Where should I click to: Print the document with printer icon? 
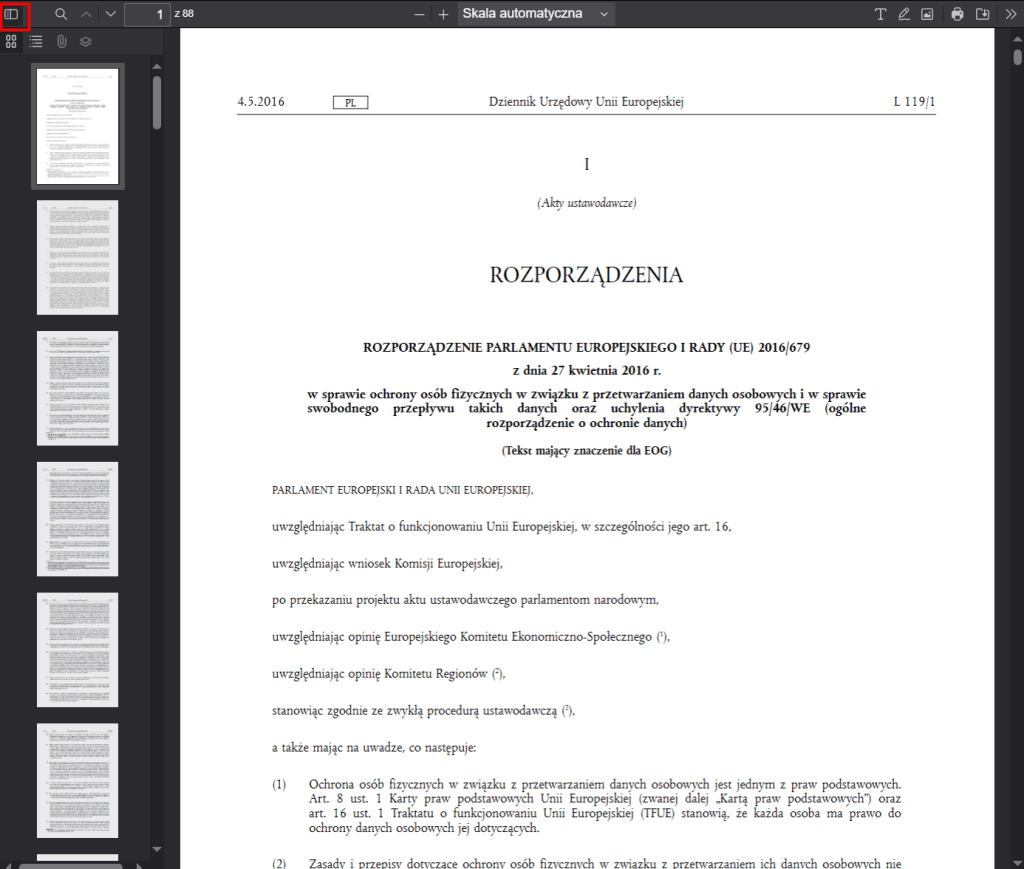(957, 14)
